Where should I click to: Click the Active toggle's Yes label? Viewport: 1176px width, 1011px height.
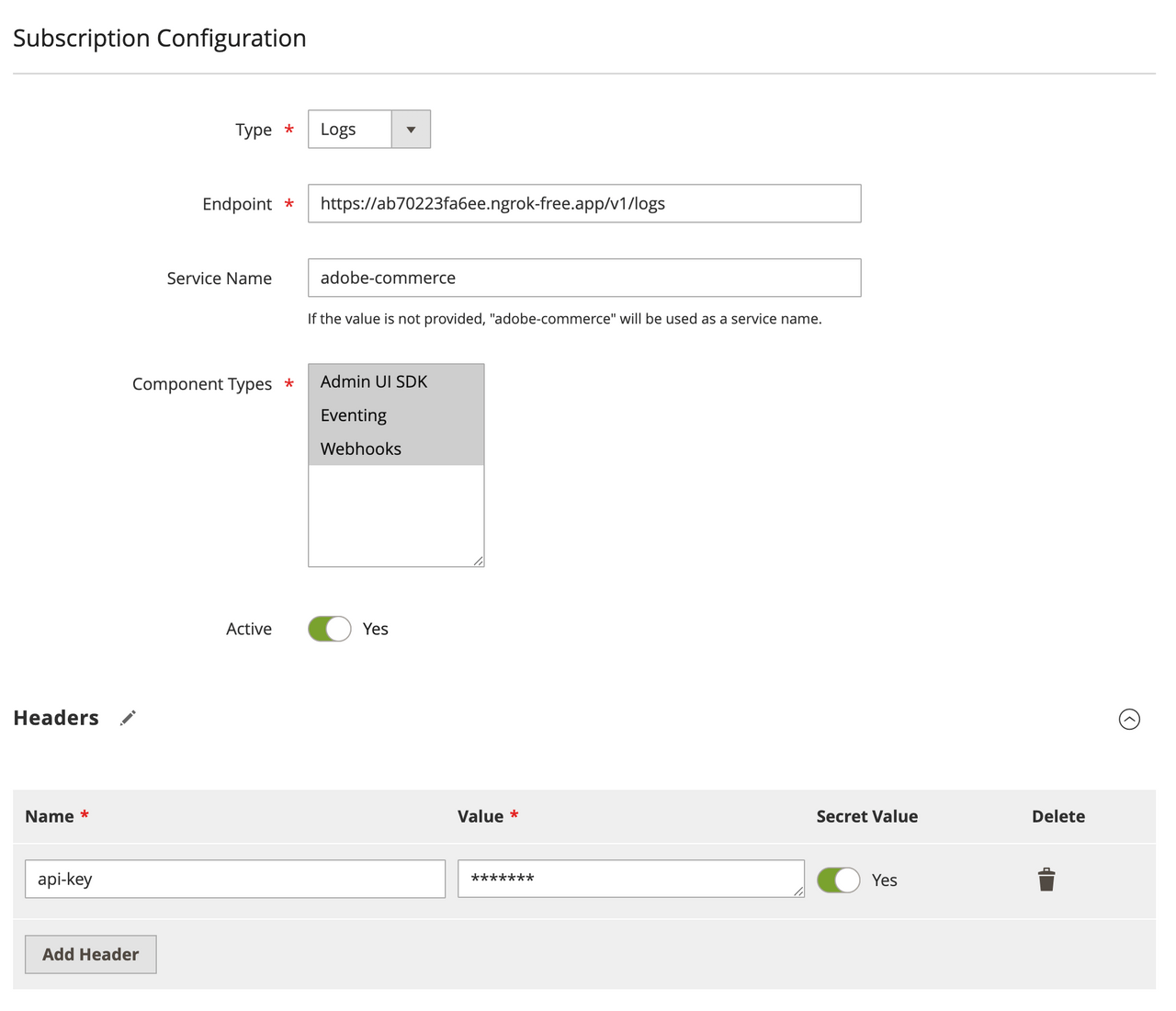click(x=375, y=629)
